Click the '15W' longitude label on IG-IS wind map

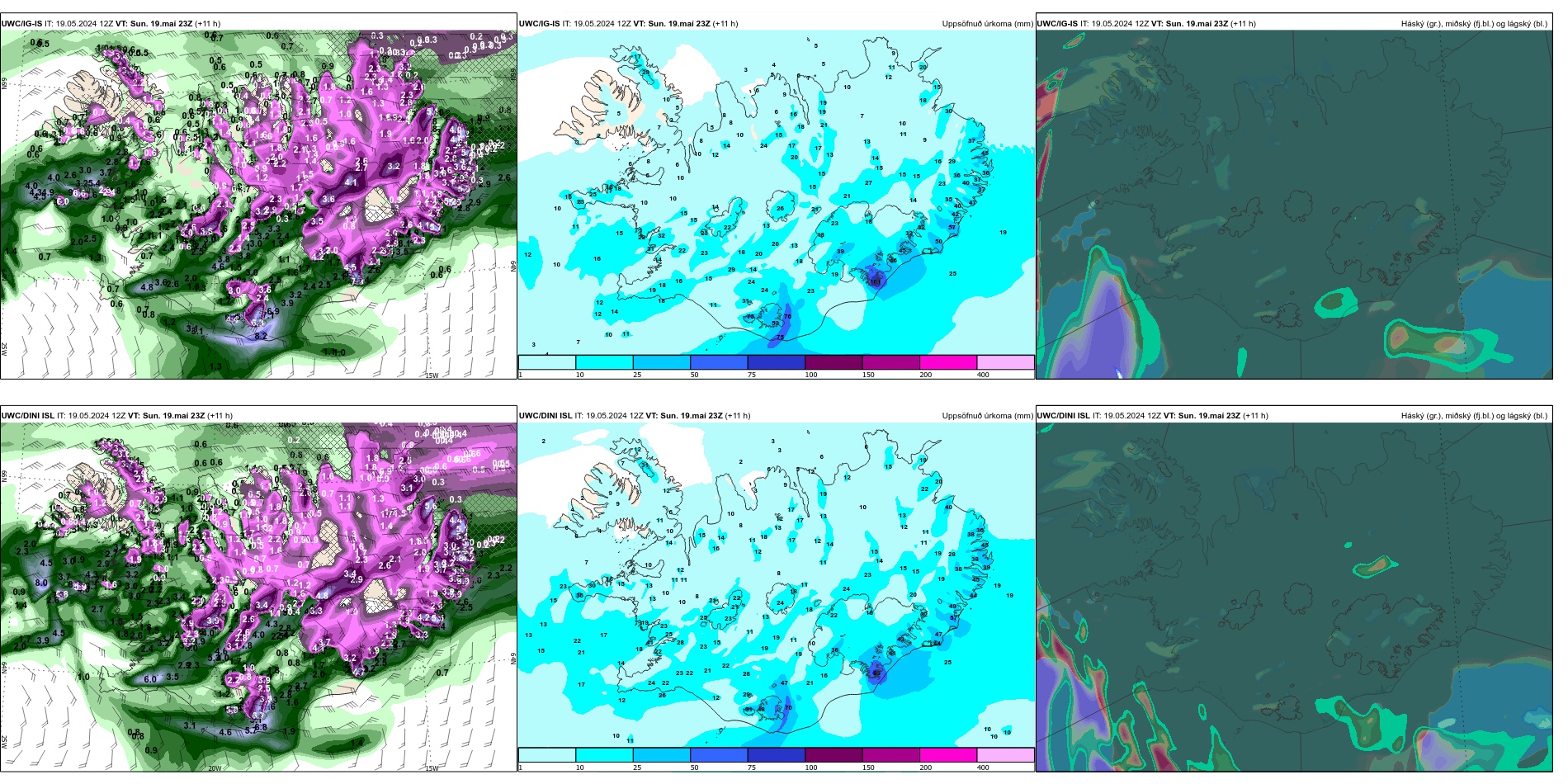coord(432,375)
